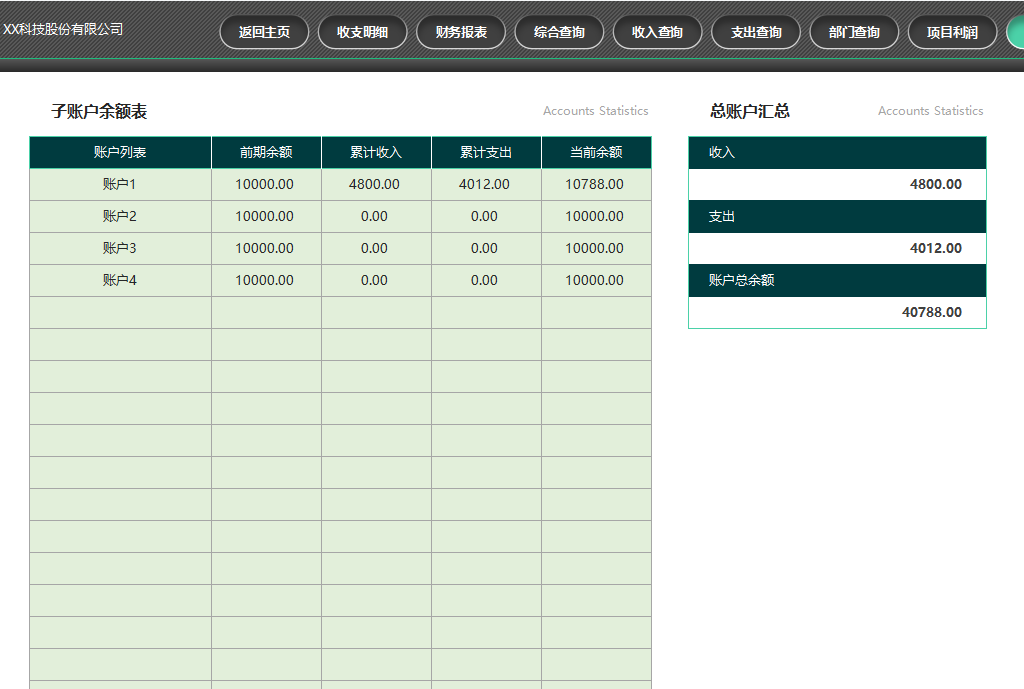Click the 返回主页 navigation button
Viewport: 1024px width, 689px height.
point(264,32)
